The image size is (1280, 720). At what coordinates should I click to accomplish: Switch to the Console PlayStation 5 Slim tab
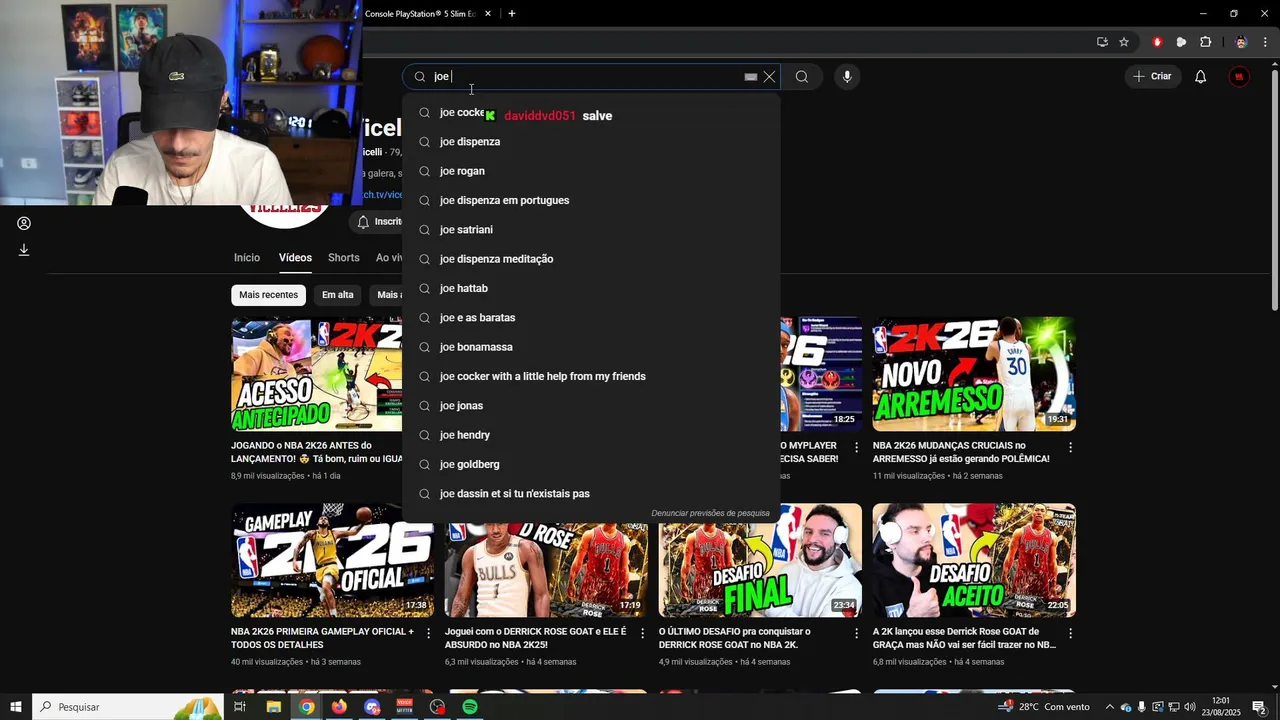(x=420, y=14)
